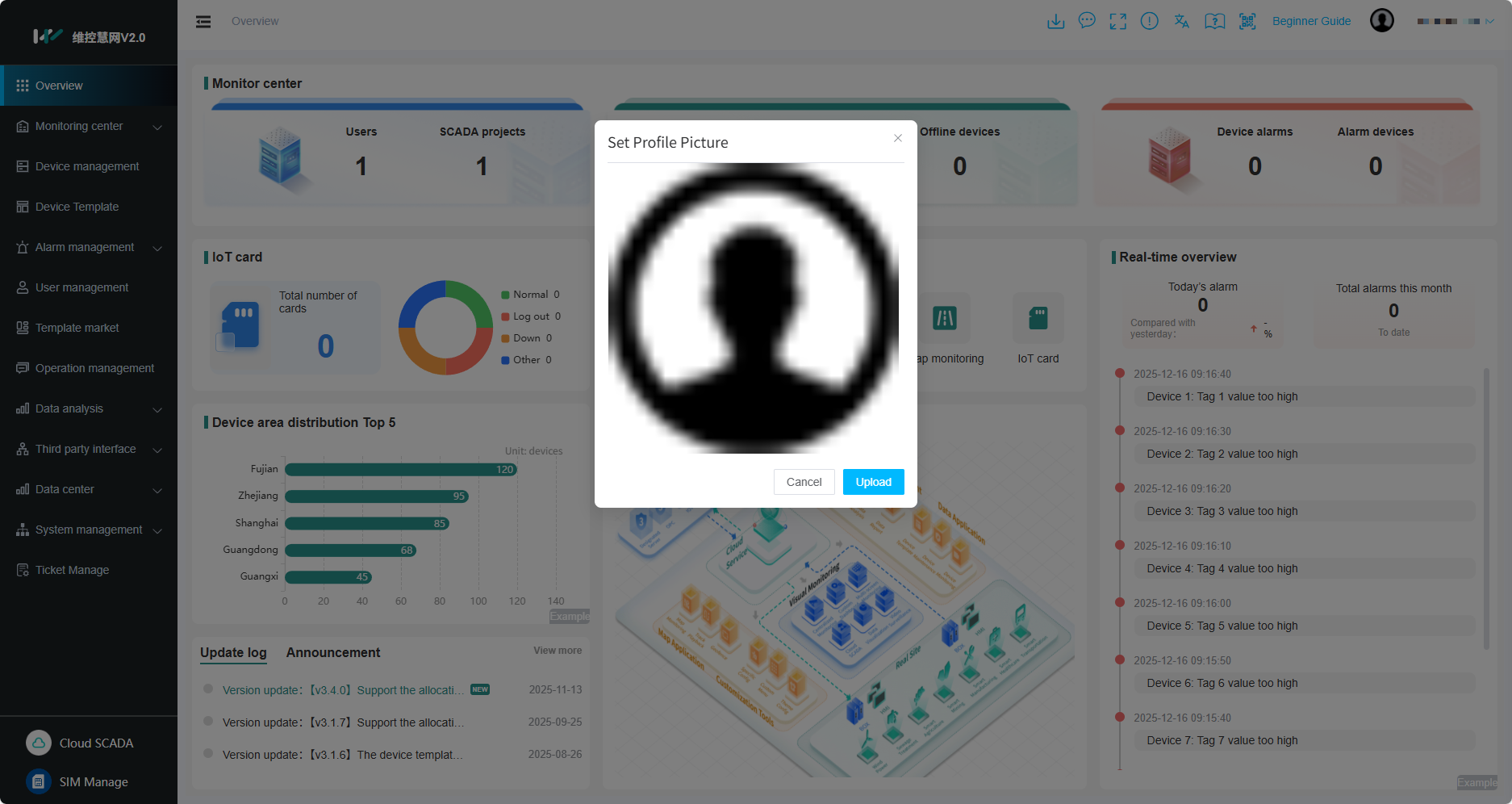Screen dimensions: 1512x804
Task: Switch to SIM Manage platform
Action: [x=77, y=781]
